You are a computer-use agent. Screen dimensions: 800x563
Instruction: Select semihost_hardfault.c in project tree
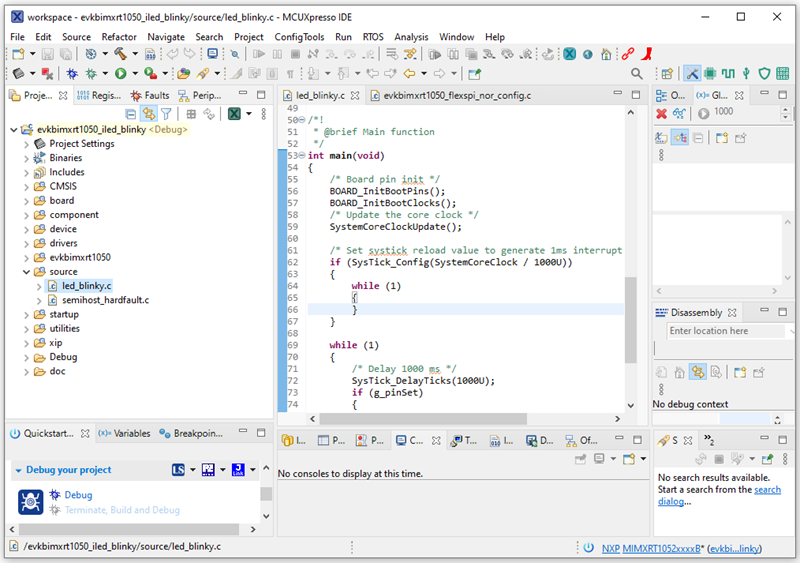[106, 300]
